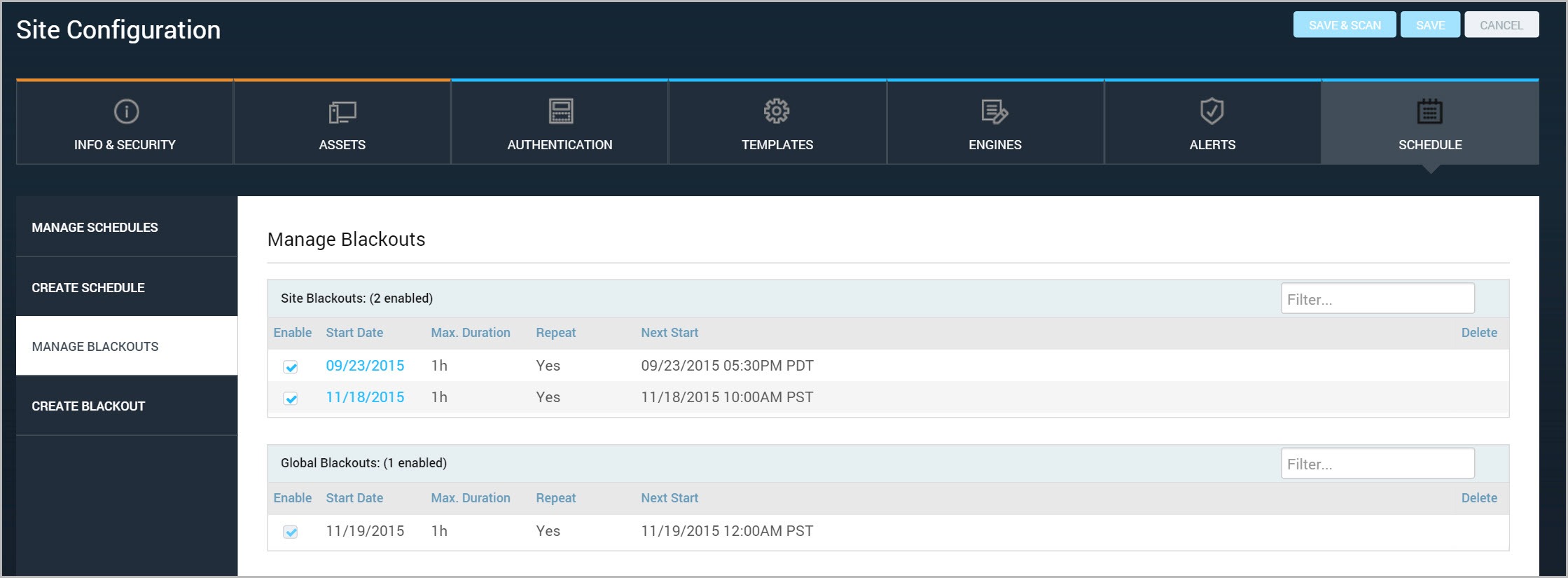Viewport: 1568px width, 578px height.
Task: Toggle the 11/19/2015 global blackout checkbox
Action: (x=291, y=532)
